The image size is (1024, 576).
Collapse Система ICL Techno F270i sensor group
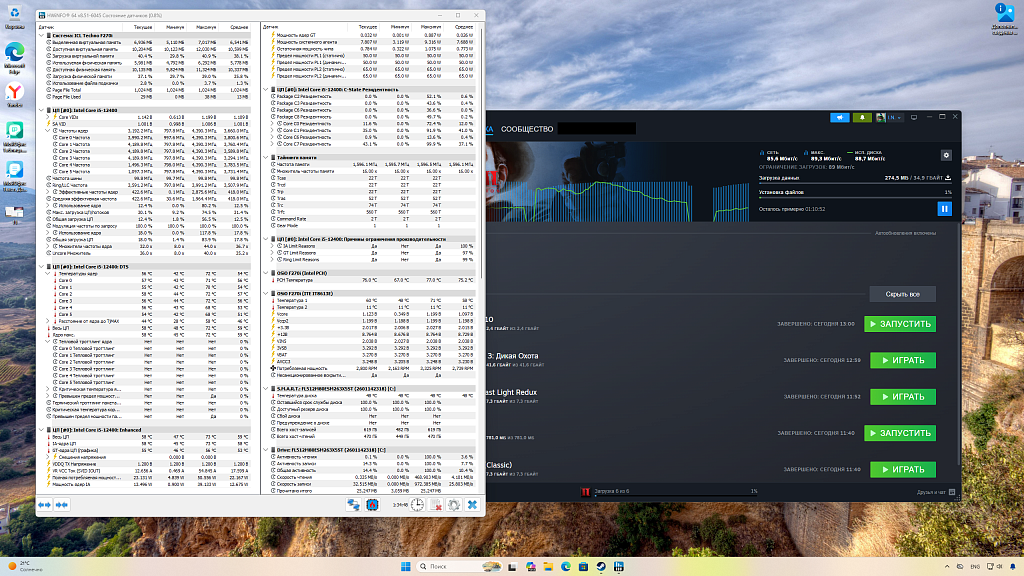coord(42,35)
